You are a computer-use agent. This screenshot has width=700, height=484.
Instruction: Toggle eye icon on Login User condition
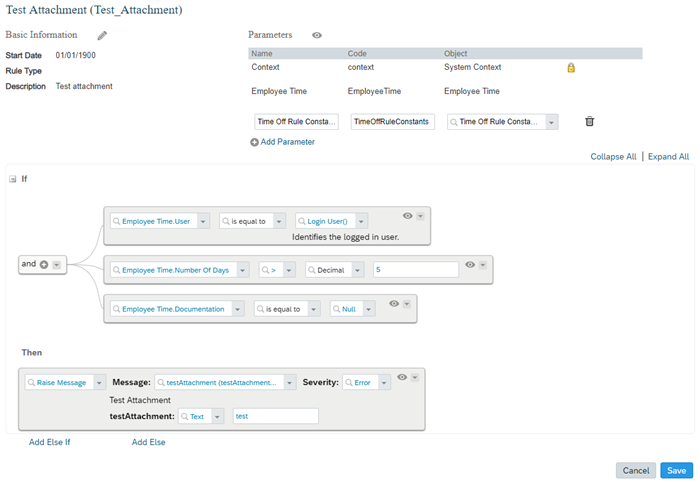point(407,216)
